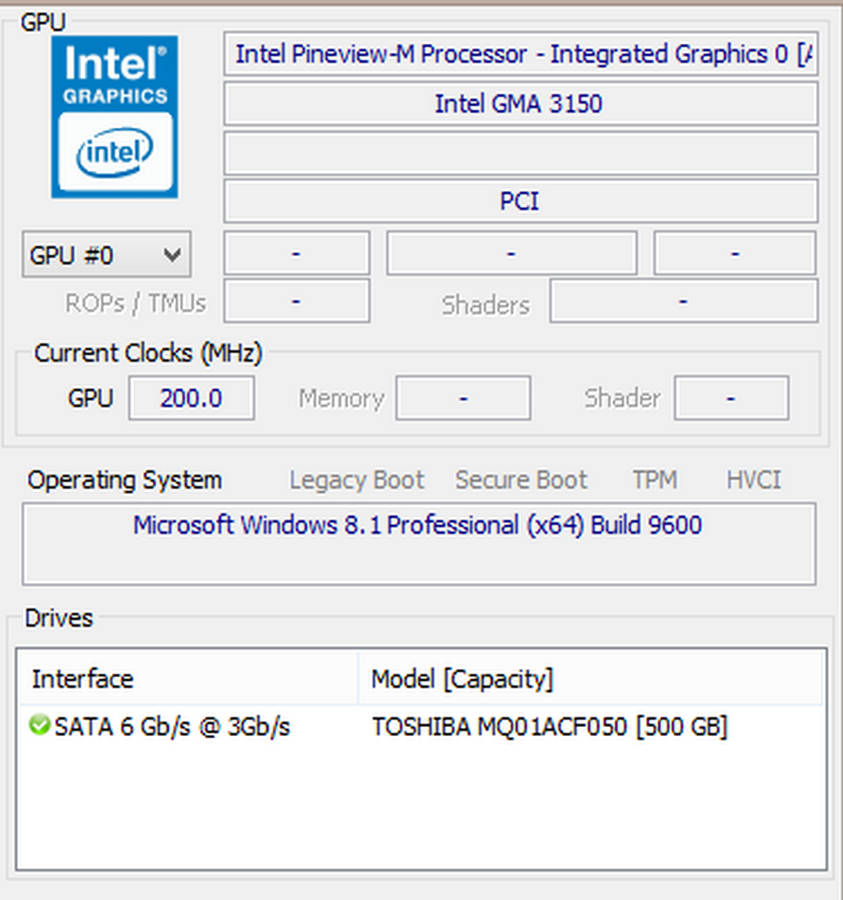Open the GPU #0 dropdown

click(106, 255)
